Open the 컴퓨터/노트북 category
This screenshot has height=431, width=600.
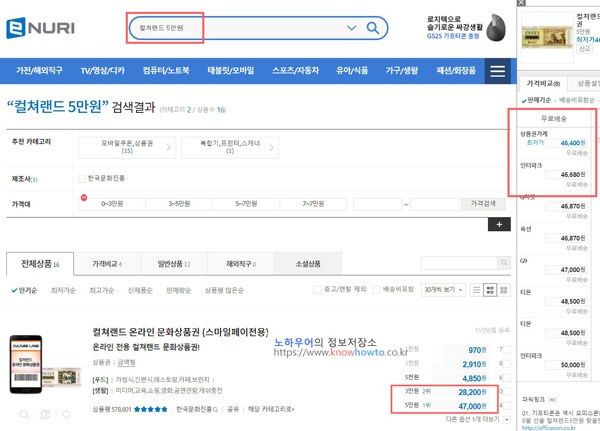coord(166,70)
